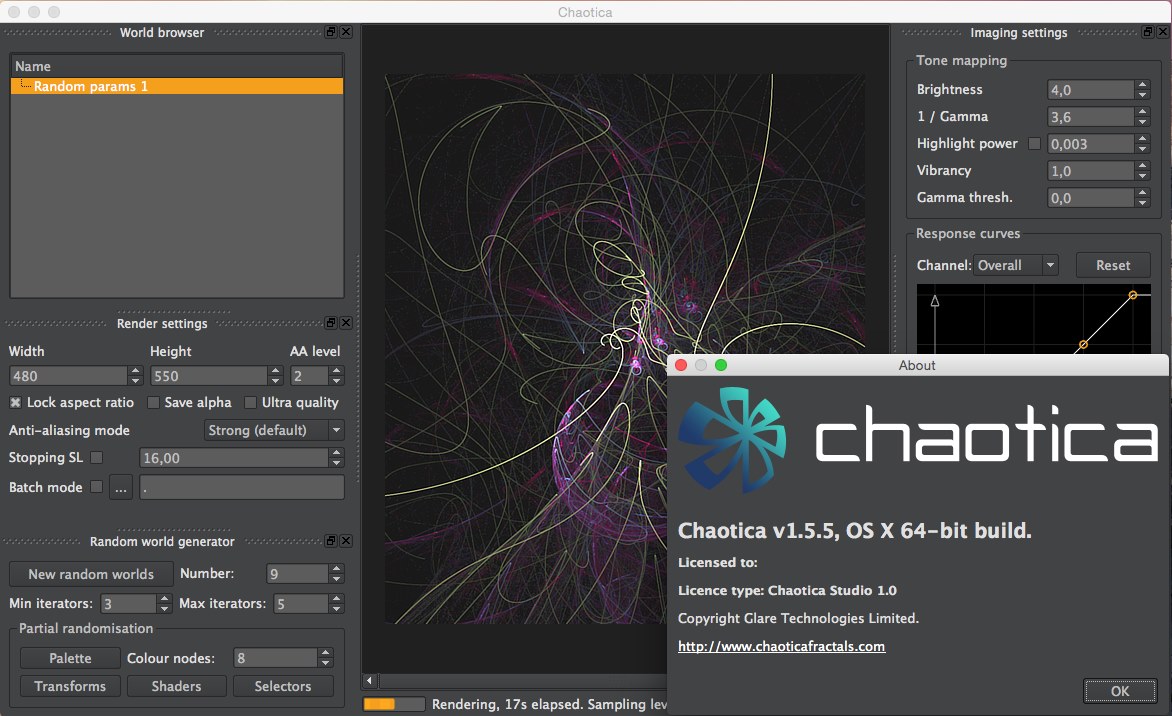Click the Colour nodes value field

276,658
